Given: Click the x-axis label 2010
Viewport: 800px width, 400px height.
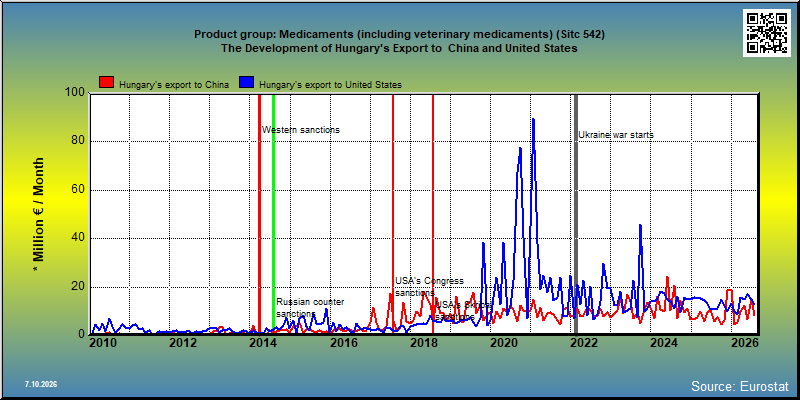Looking at the screenshot, I should point(103,343).
